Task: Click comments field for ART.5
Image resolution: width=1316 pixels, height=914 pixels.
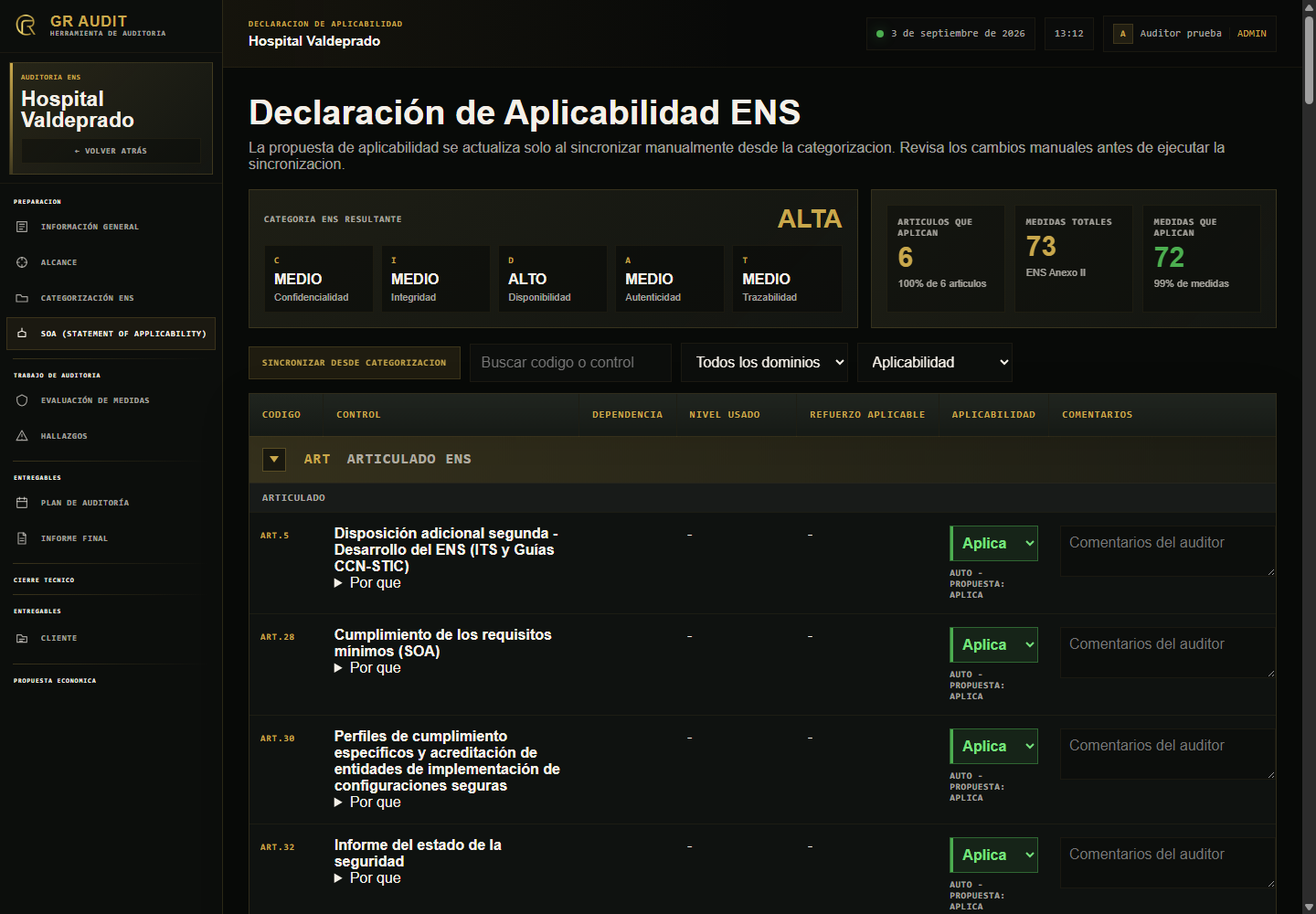Action: coord(1168,551)
